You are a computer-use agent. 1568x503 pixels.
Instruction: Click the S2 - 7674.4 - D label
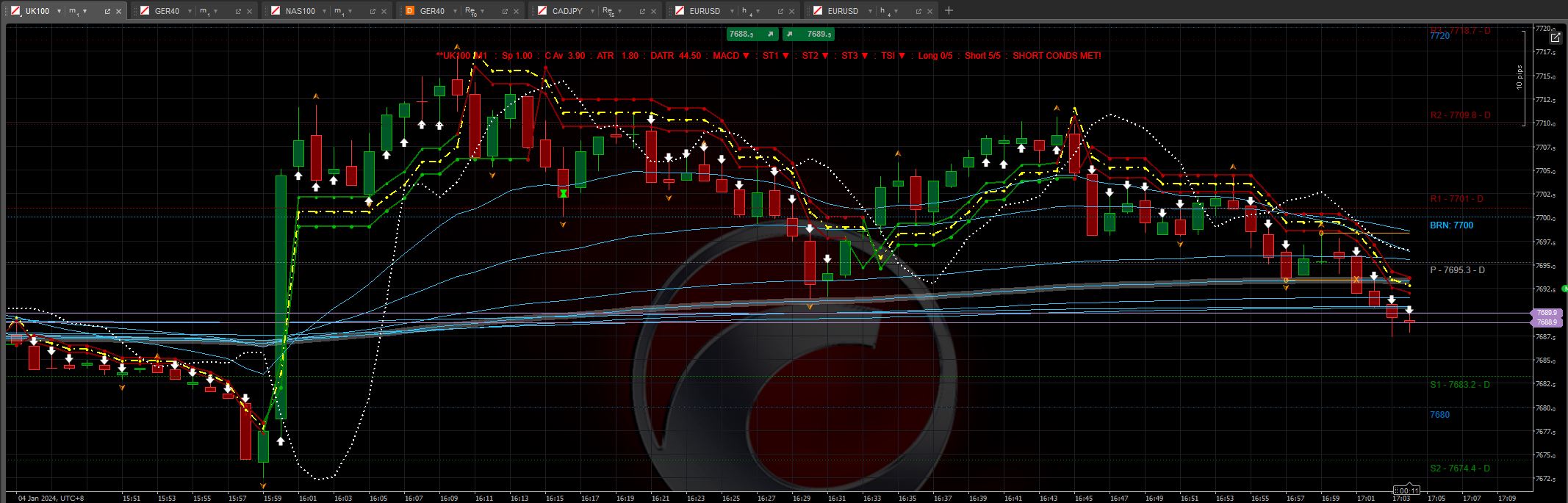click(x=1460, y=468)
